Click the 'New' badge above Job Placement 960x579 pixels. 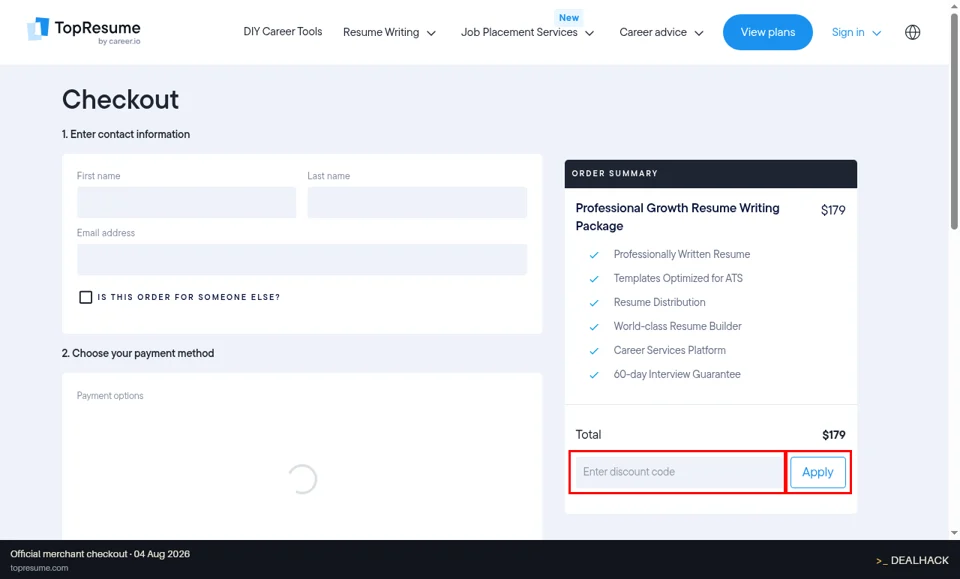569,18
